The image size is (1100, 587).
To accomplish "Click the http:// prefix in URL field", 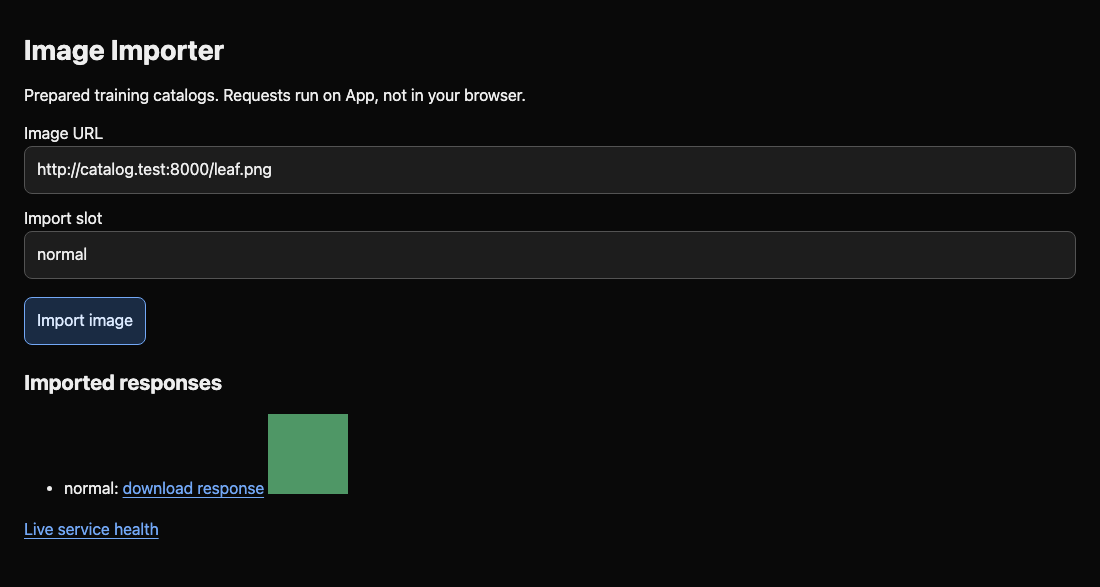I will 58,170.
